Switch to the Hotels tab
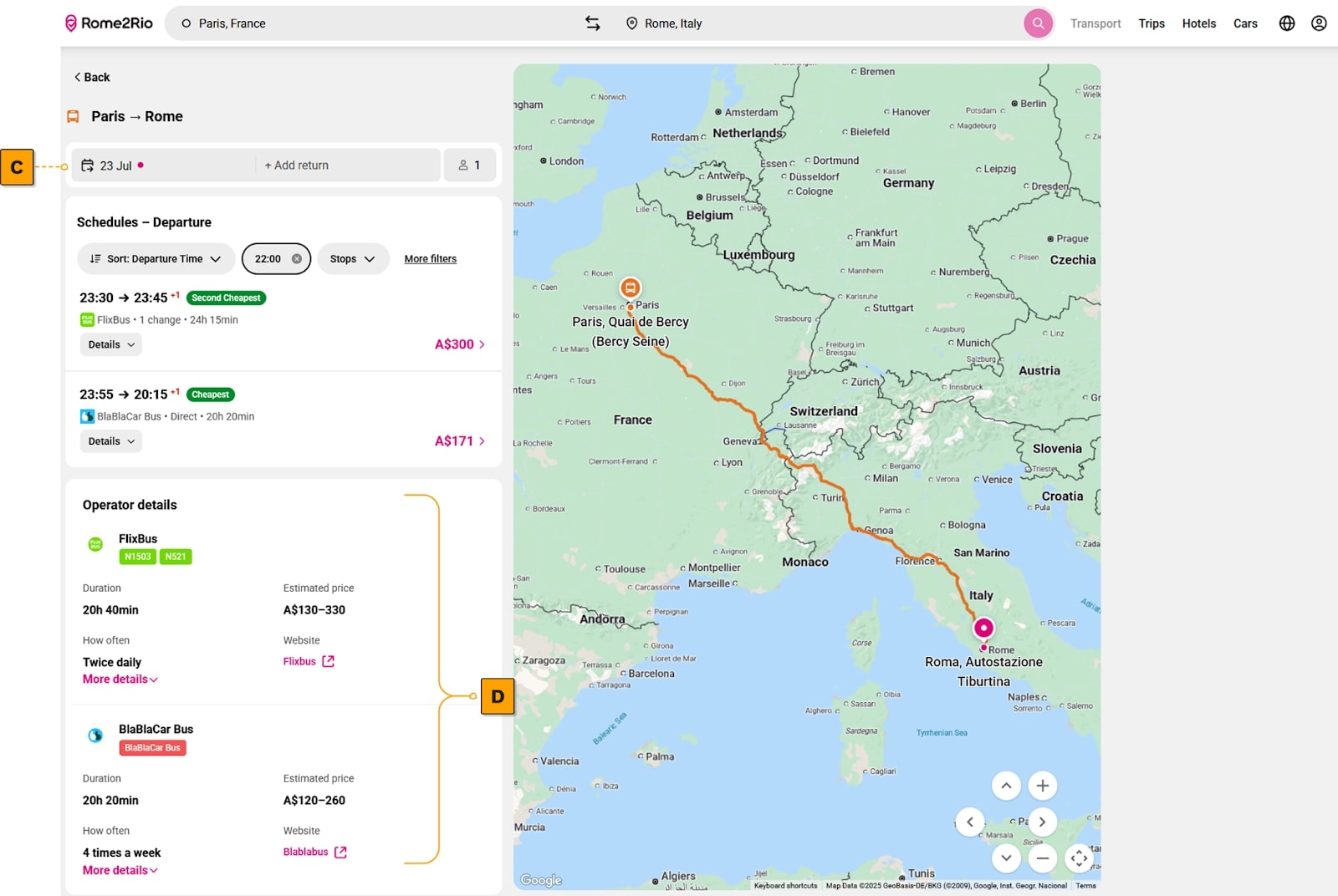 coord(1198,23)
